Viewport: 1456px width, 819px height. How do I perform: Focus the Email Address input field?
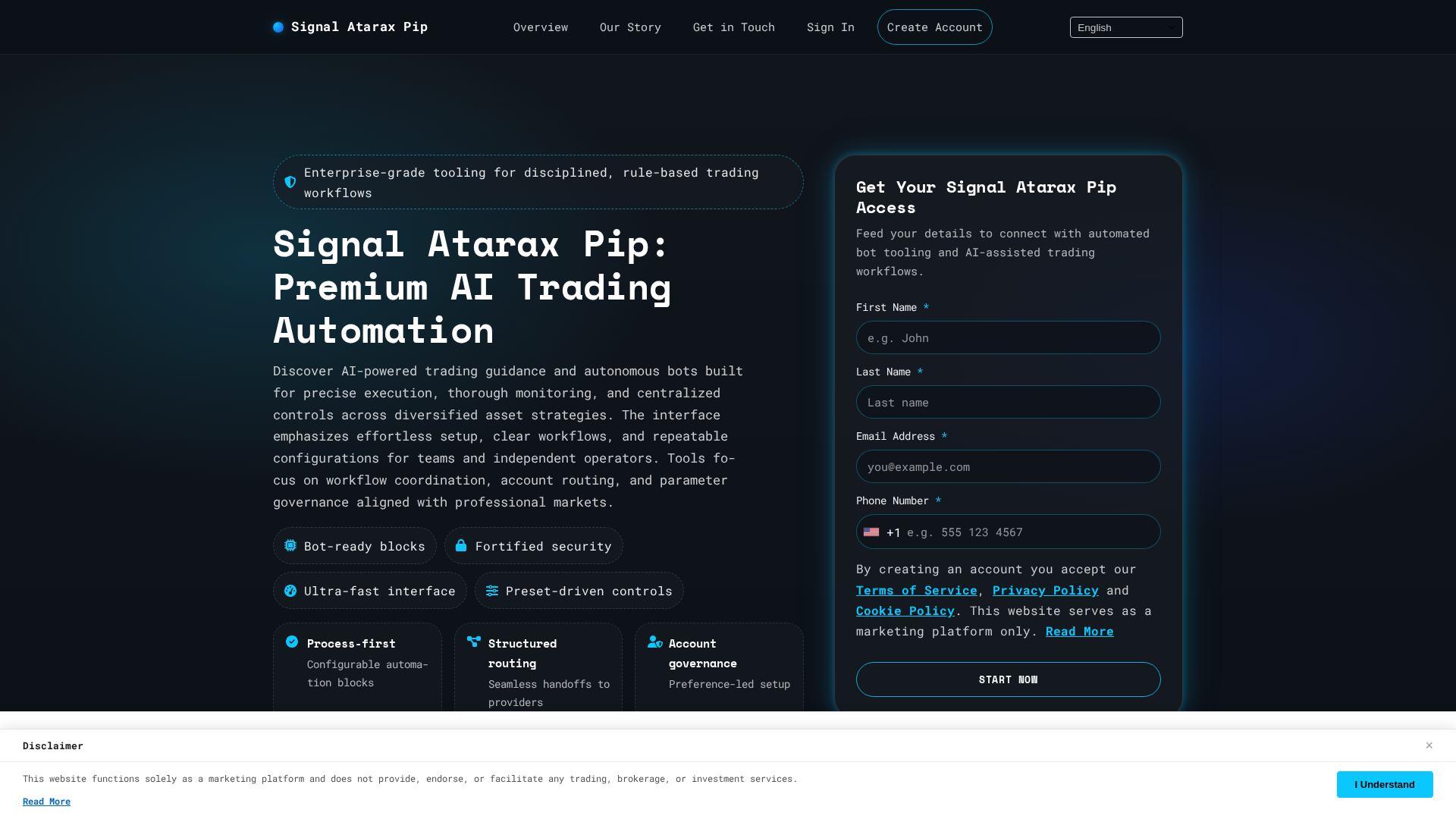tap(1008, 466)
